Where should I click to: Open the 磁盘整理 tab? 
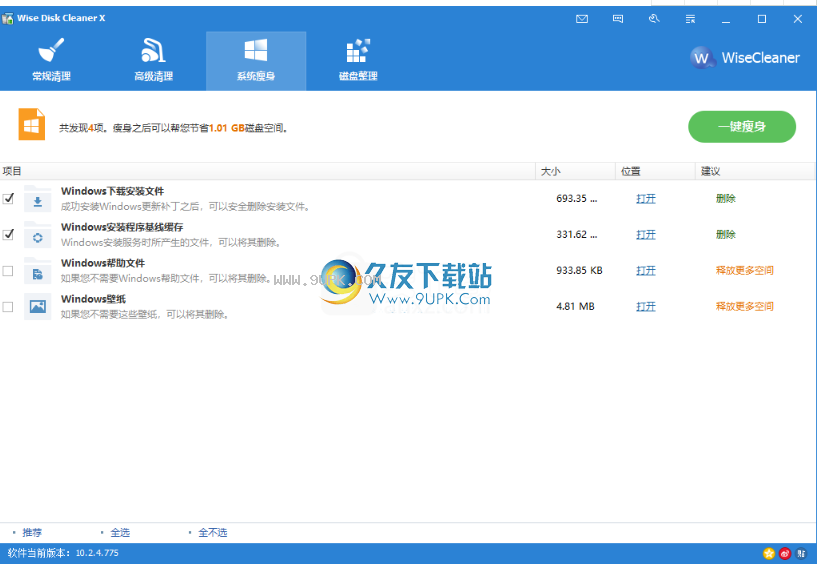[358, 61]
